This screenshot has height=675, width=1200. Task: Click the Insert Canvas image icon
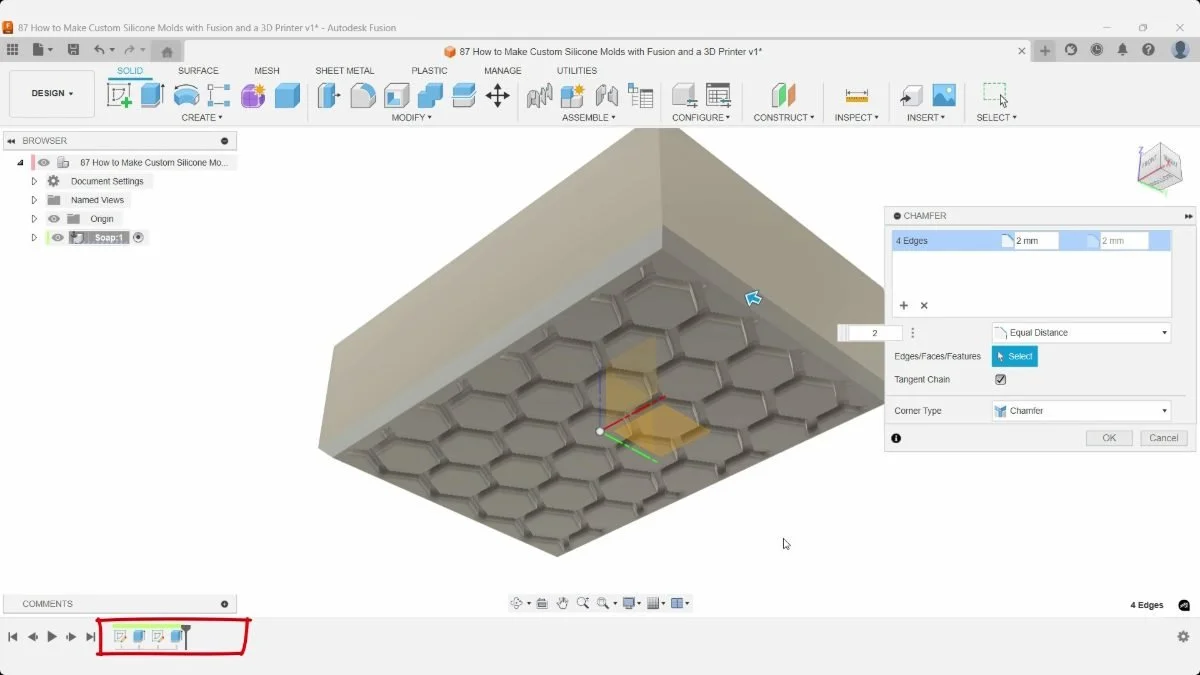(x=944, y=95)
